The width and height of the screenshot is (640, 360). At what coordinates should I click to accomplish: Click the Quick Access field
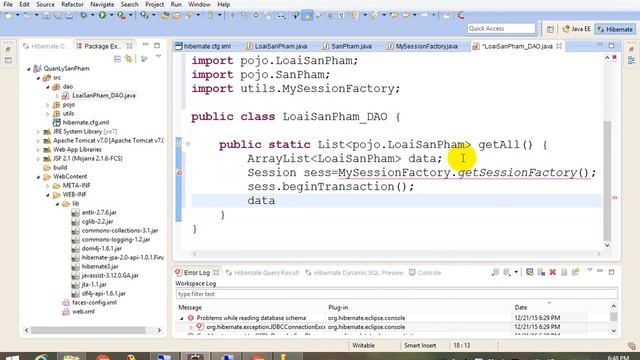point(501,28)
